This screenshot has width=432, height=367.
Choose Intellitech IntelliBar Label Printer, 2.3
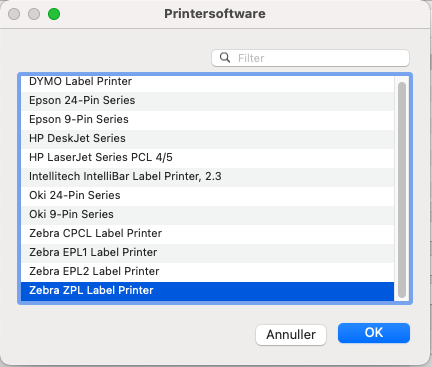tap(207, 176)
